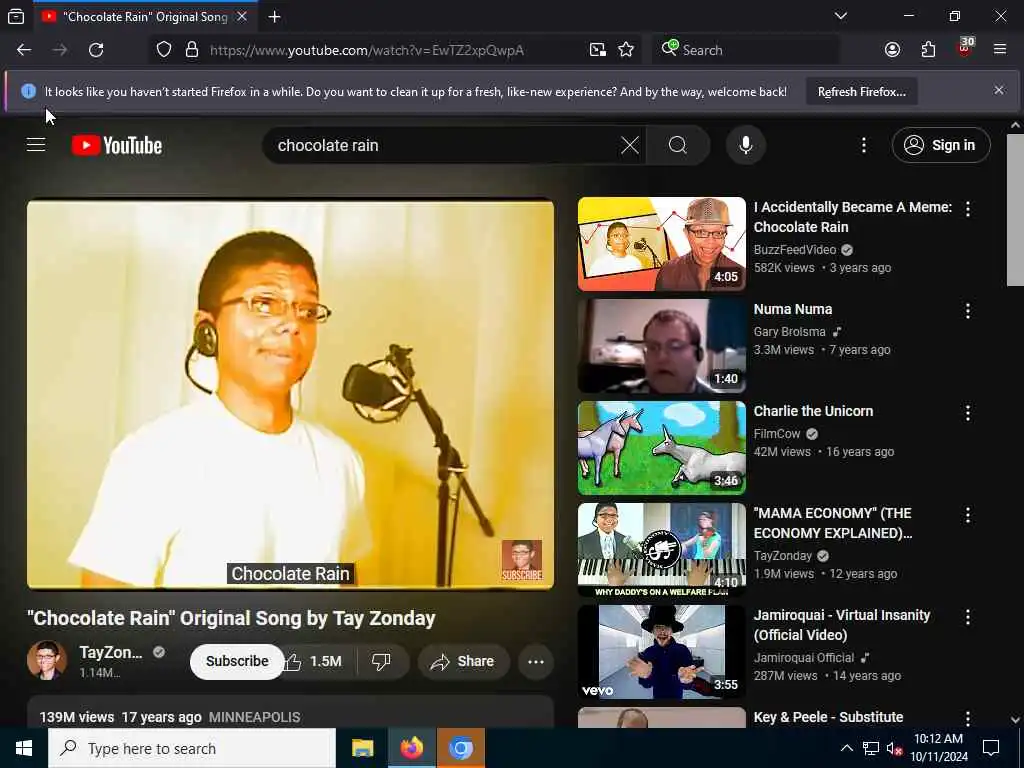Open the Firefox extensions puzzle icon

(x=928, y=50)
